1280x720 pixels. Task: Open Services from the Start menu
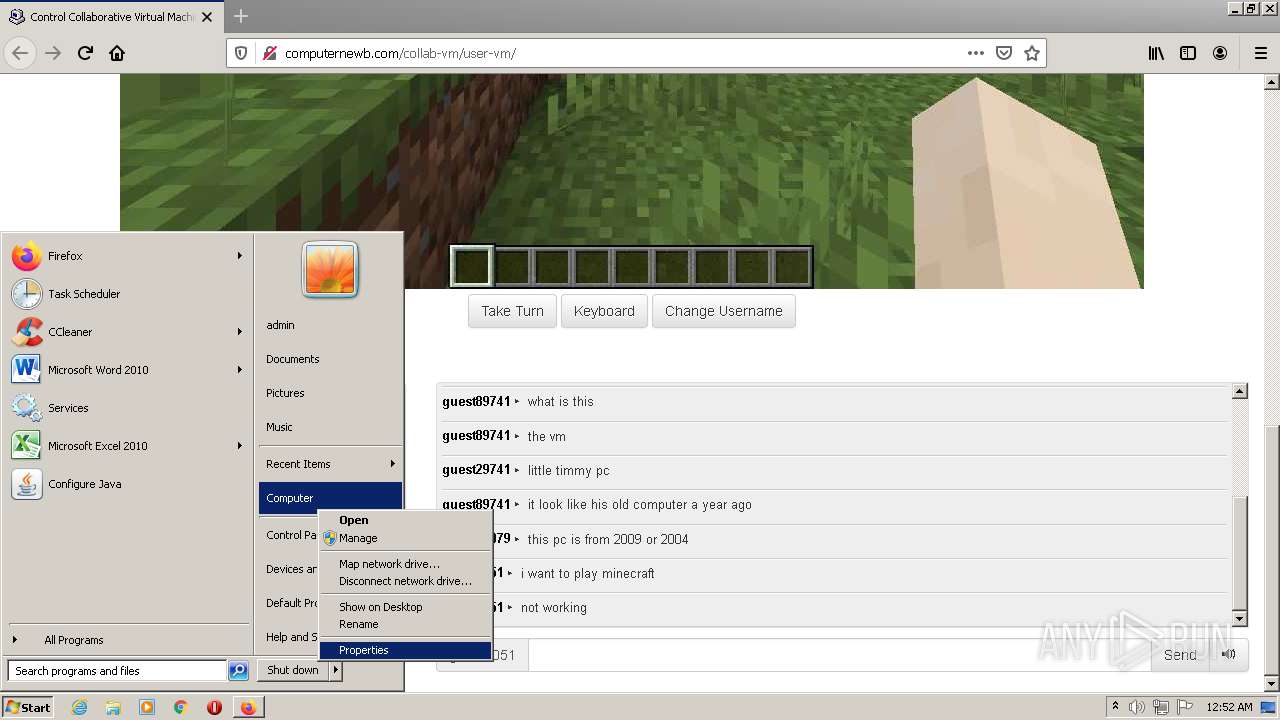(x=127, y=408)
